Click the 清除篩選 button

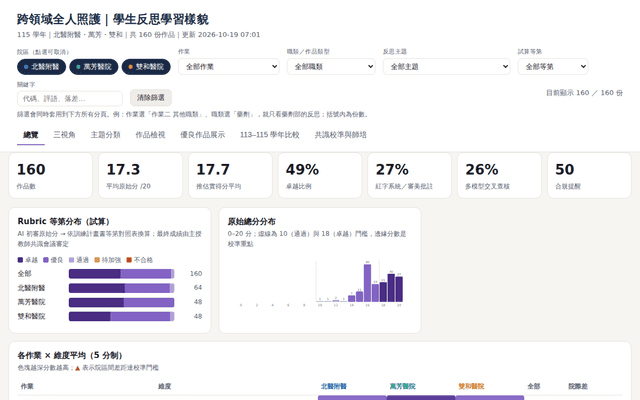pyautogui.click(x=151, y=98)
